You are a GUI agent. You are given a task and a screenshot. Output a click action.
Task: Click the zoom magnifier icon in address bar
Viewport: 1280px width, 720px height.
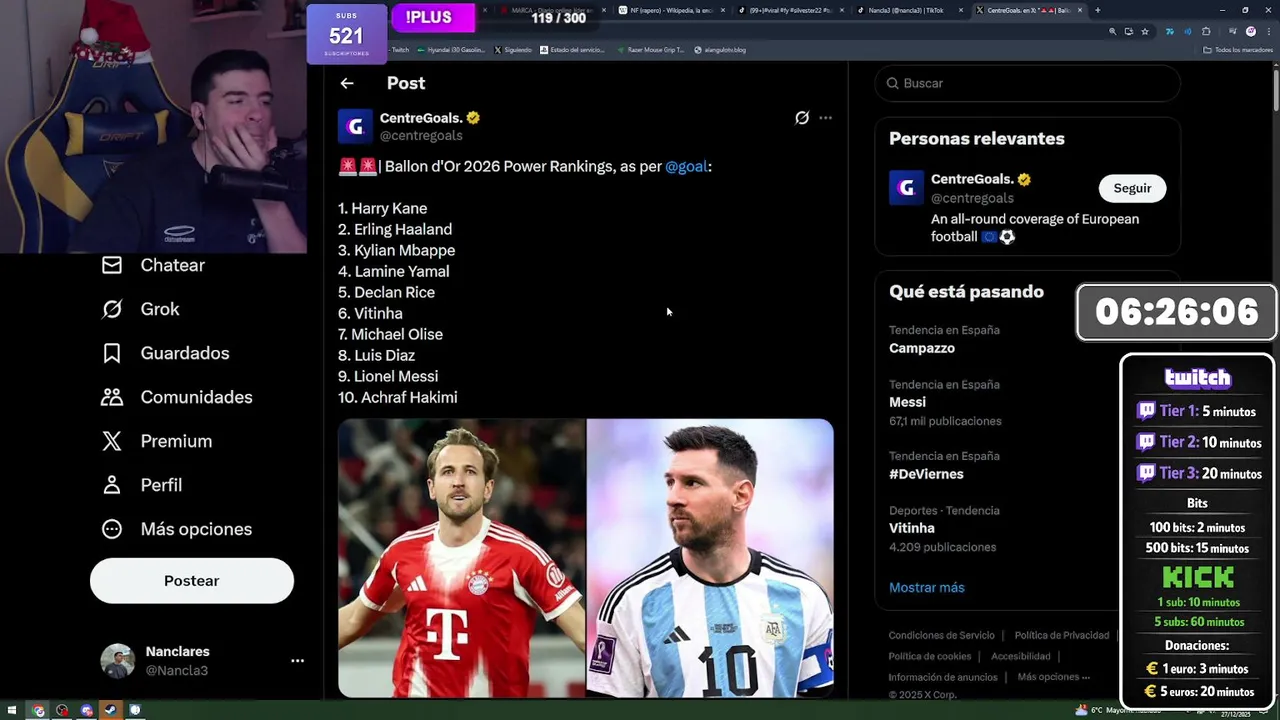1112,31
